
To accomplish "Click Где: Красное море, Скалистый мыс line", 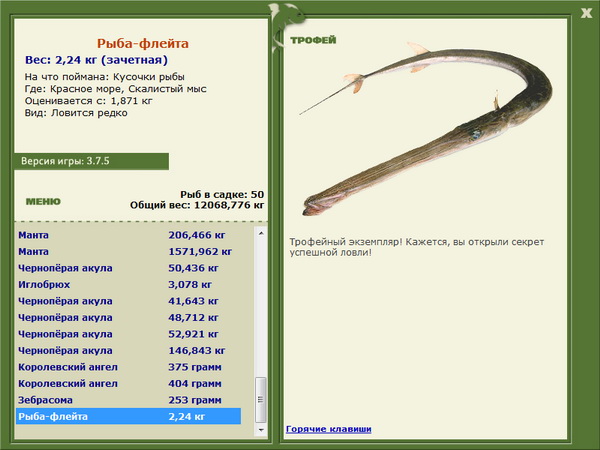I will pyautogui.click(x=116, y=89).
